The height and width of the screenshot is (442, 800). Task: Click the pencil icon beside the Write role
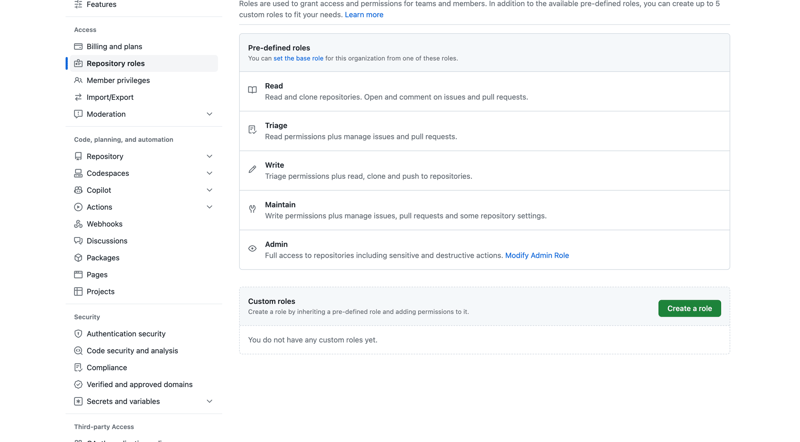point(252,169)
